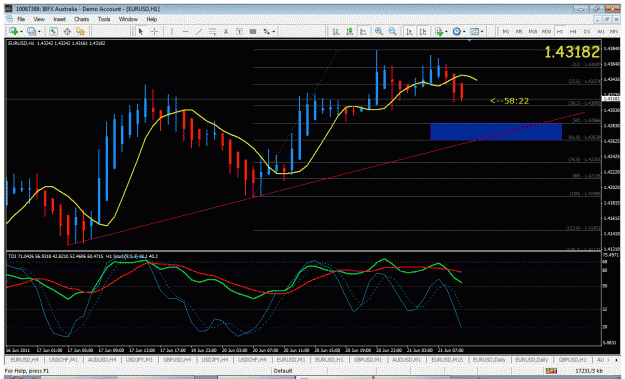Toggle Chart Shift from right border
This screenshot has height=379, width=625.
pyautogui.click(x=423, y=31)
